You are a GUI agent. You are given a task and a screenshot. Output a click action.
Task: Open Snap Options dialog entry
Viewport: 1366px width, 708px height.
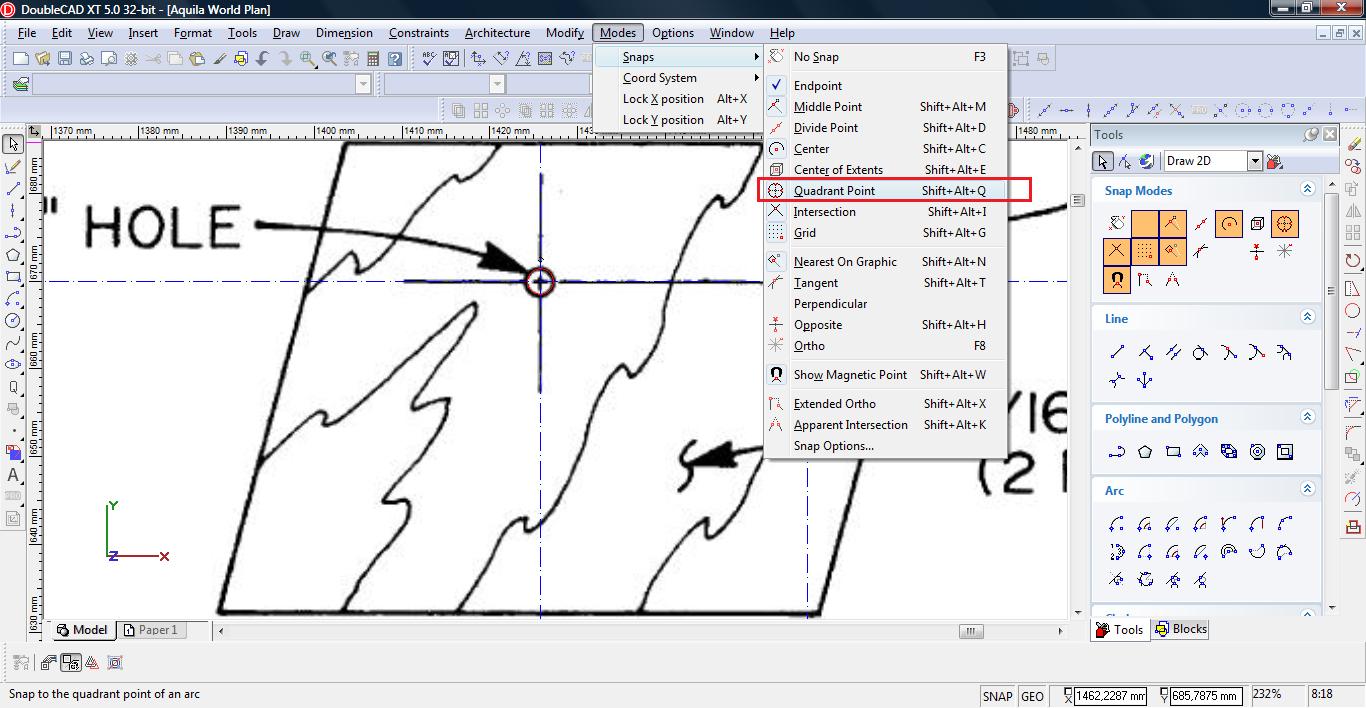pos(833,446)
